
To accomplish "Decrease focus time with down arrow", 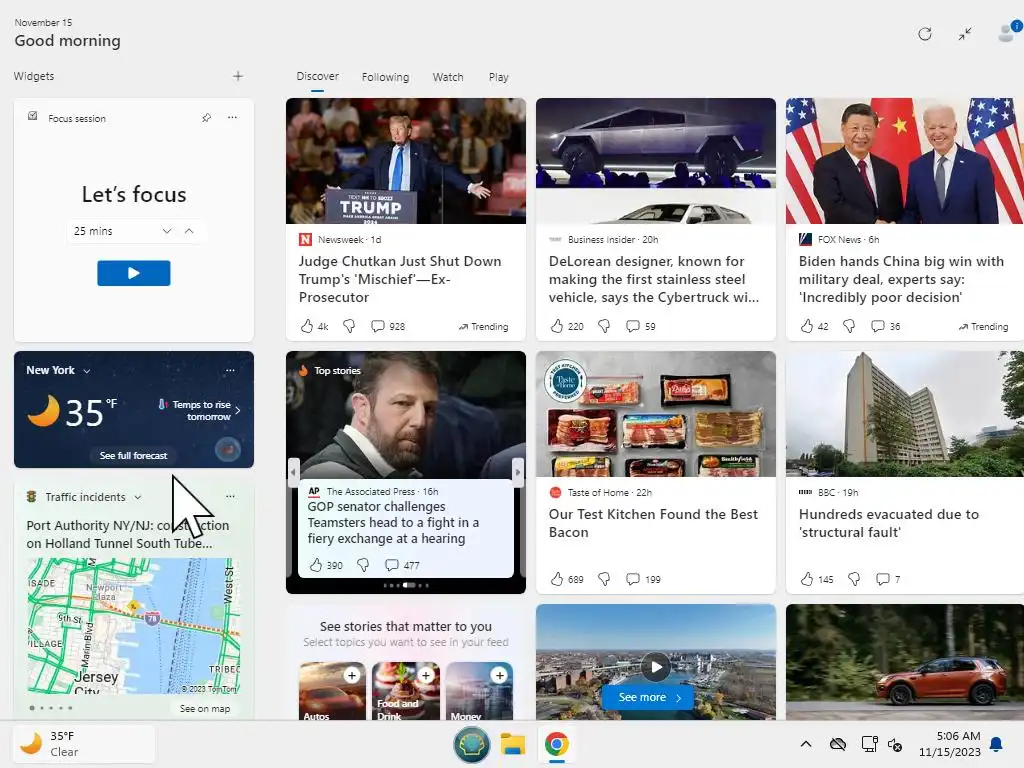I will pyautogui.click(x=167, y=231).
